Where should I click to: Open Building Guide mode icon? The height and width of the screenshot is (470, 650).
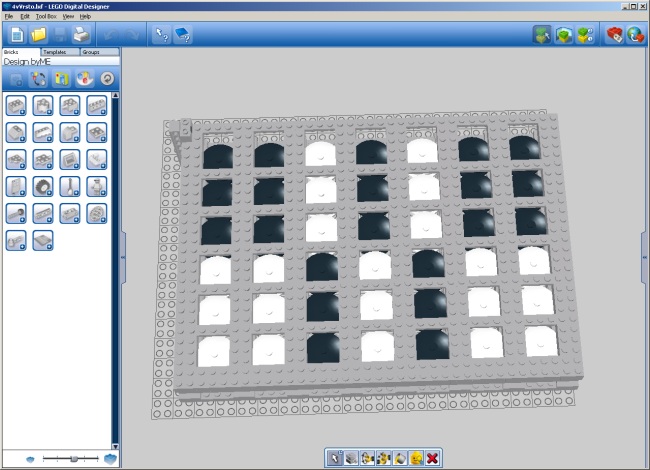585,35
